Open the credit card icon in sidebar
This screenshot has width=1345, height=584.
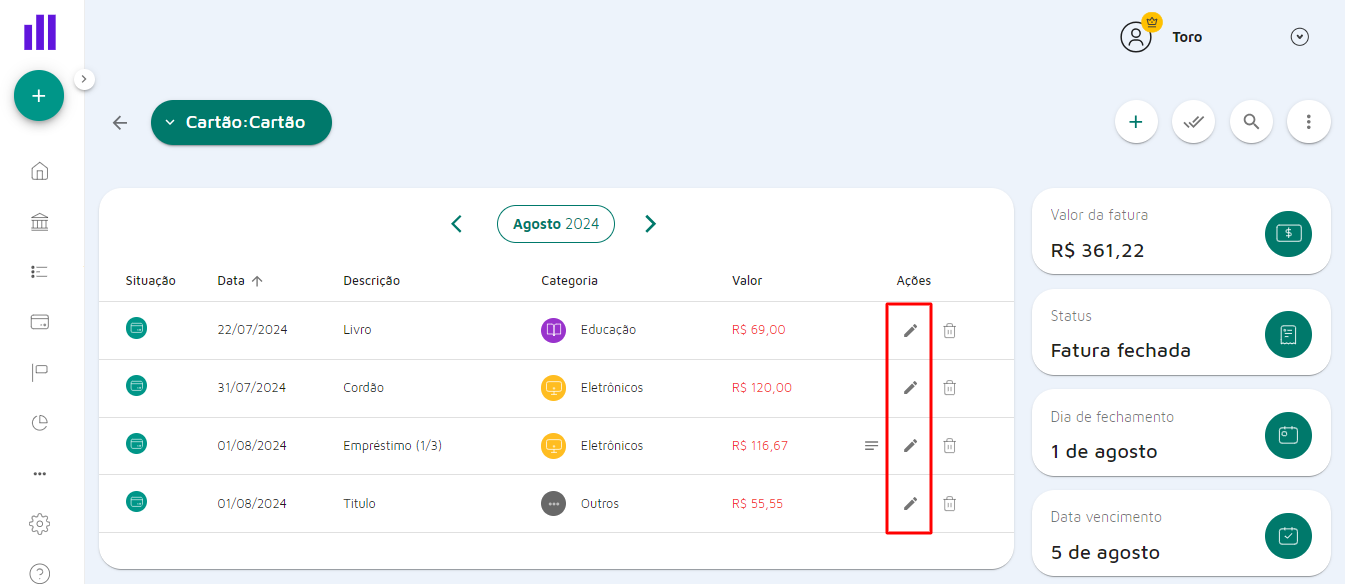pos(40,322)
